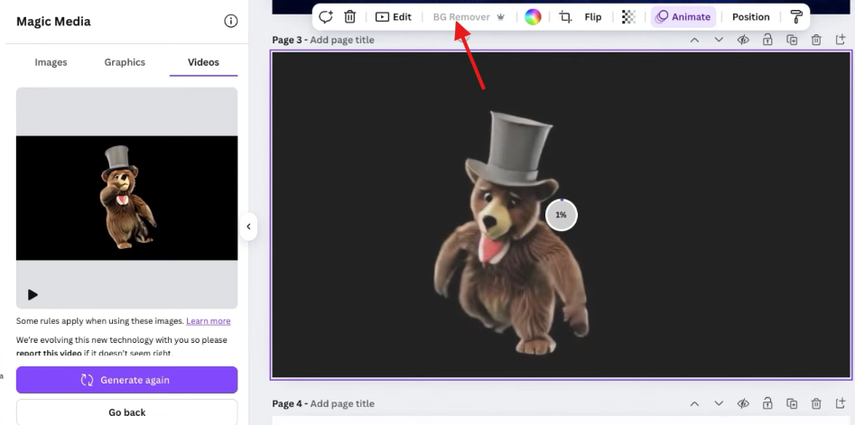Open the Position panel
Screen dimensions: 855x425
(x=751, y=17)
